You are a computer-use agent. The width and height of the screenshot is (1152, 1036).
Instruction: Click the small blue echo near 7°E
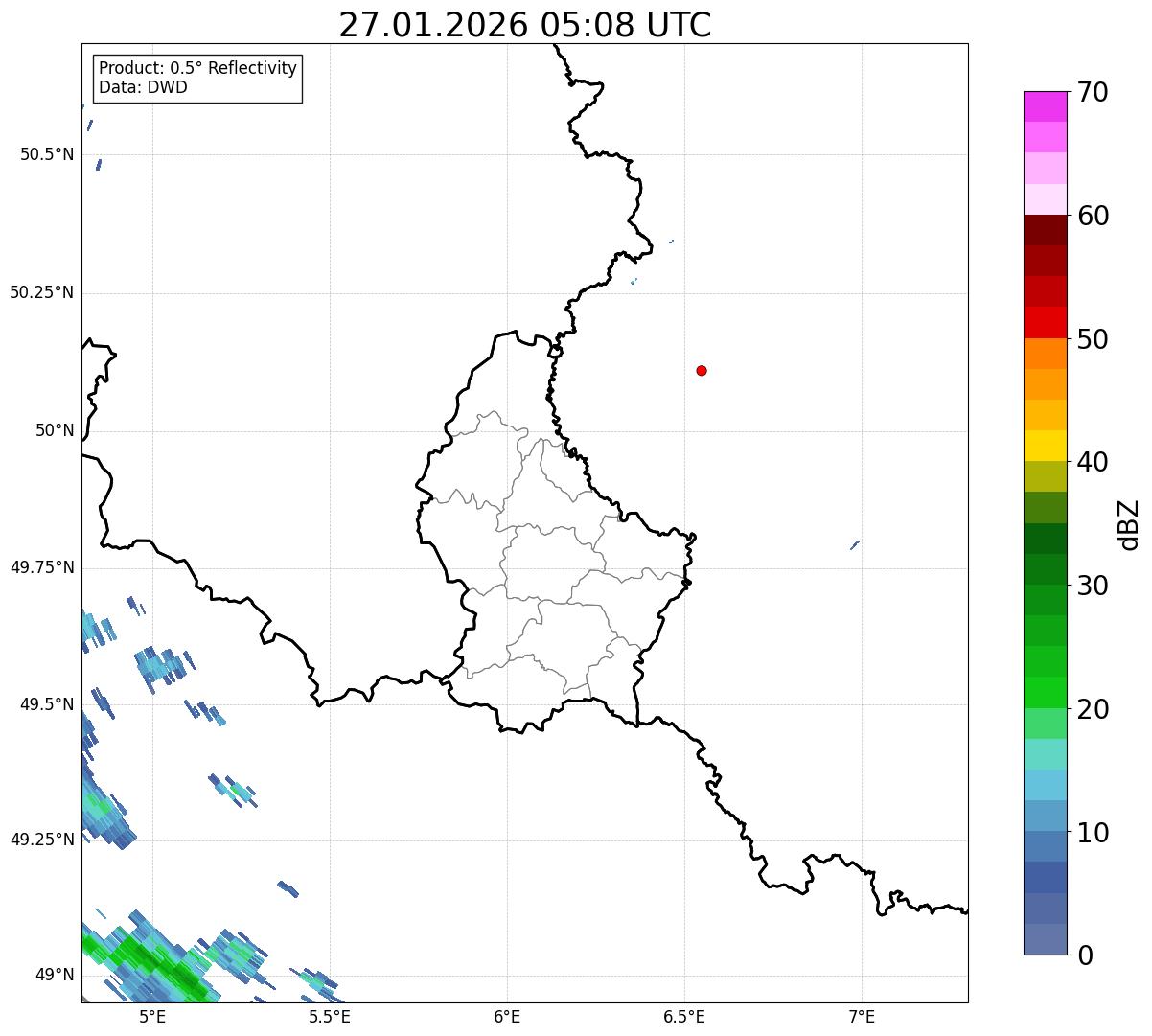[x=855, y=545]
